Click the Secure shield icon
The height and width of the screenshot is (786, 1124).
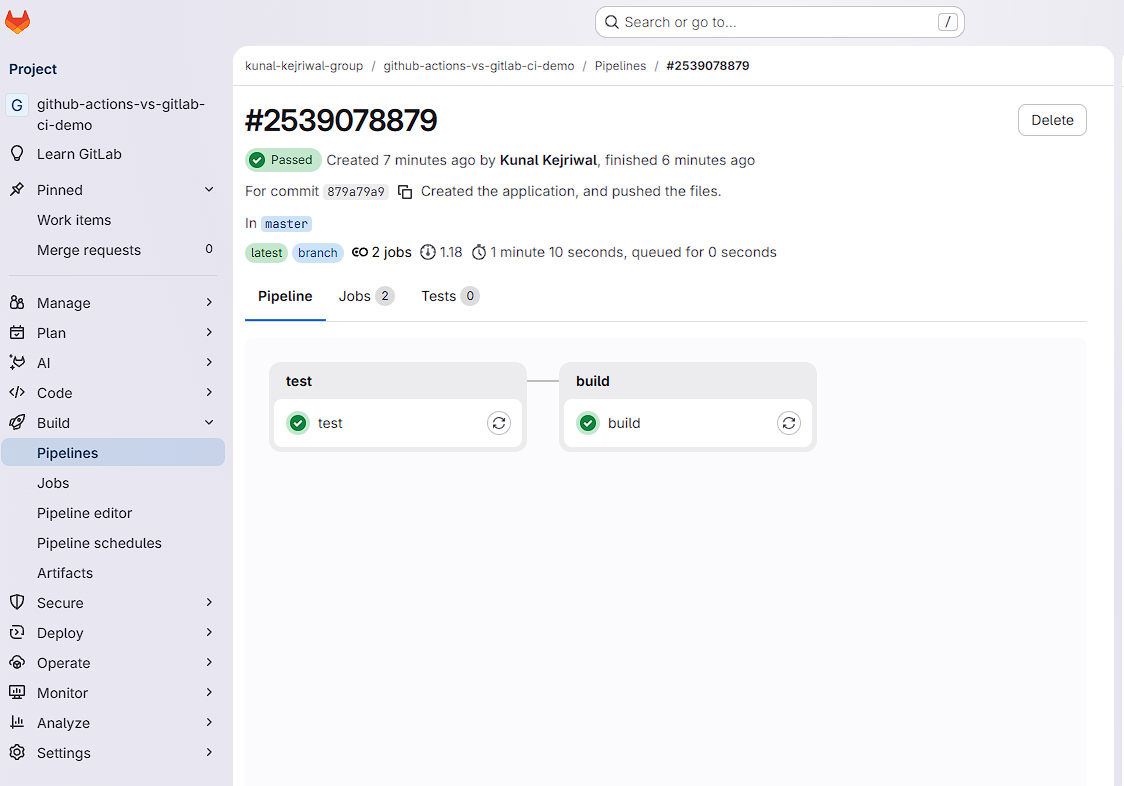pos(17,602)
